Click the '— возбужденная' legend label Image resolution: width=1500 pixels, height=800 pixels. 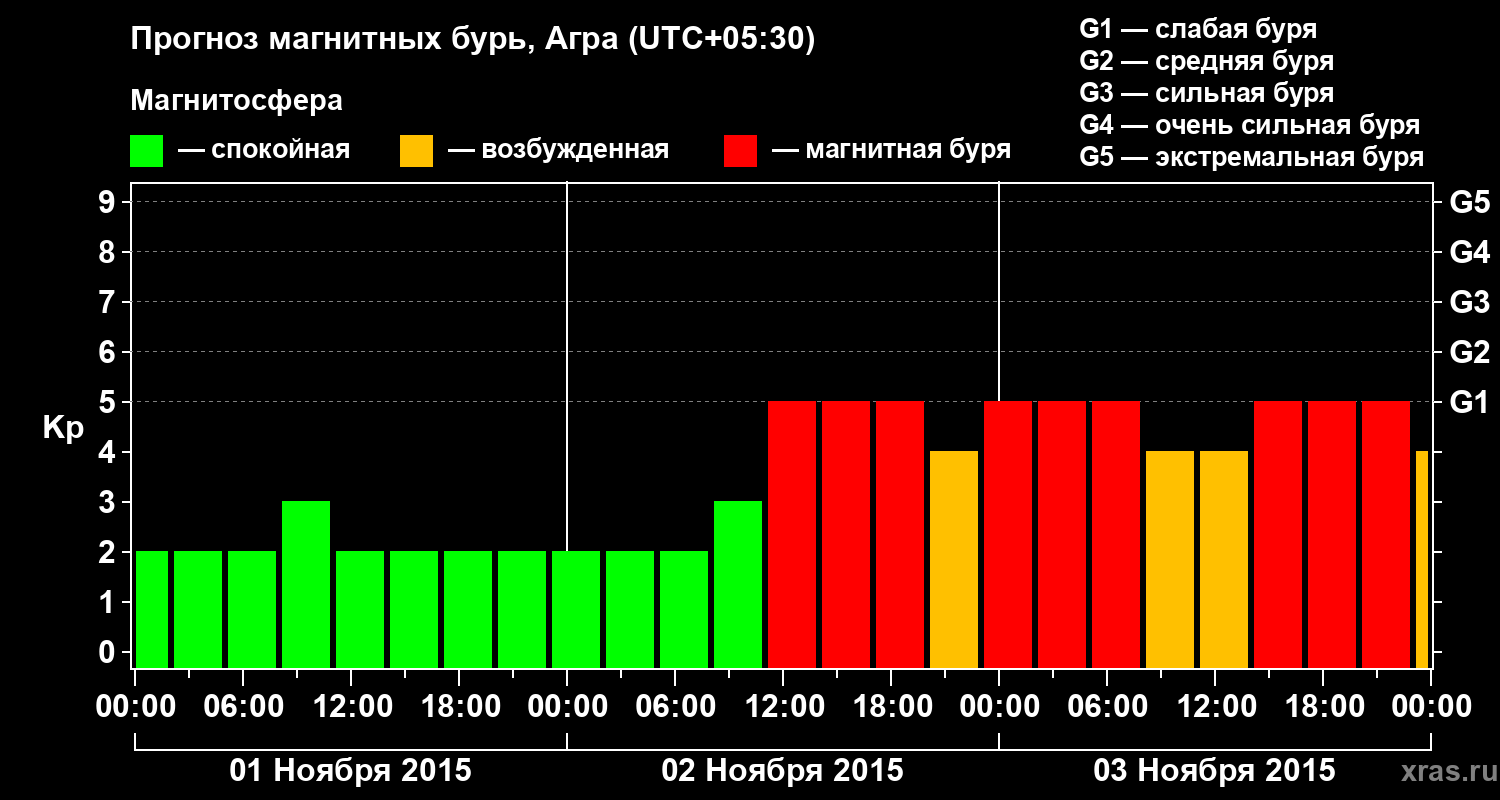point(558,151)
